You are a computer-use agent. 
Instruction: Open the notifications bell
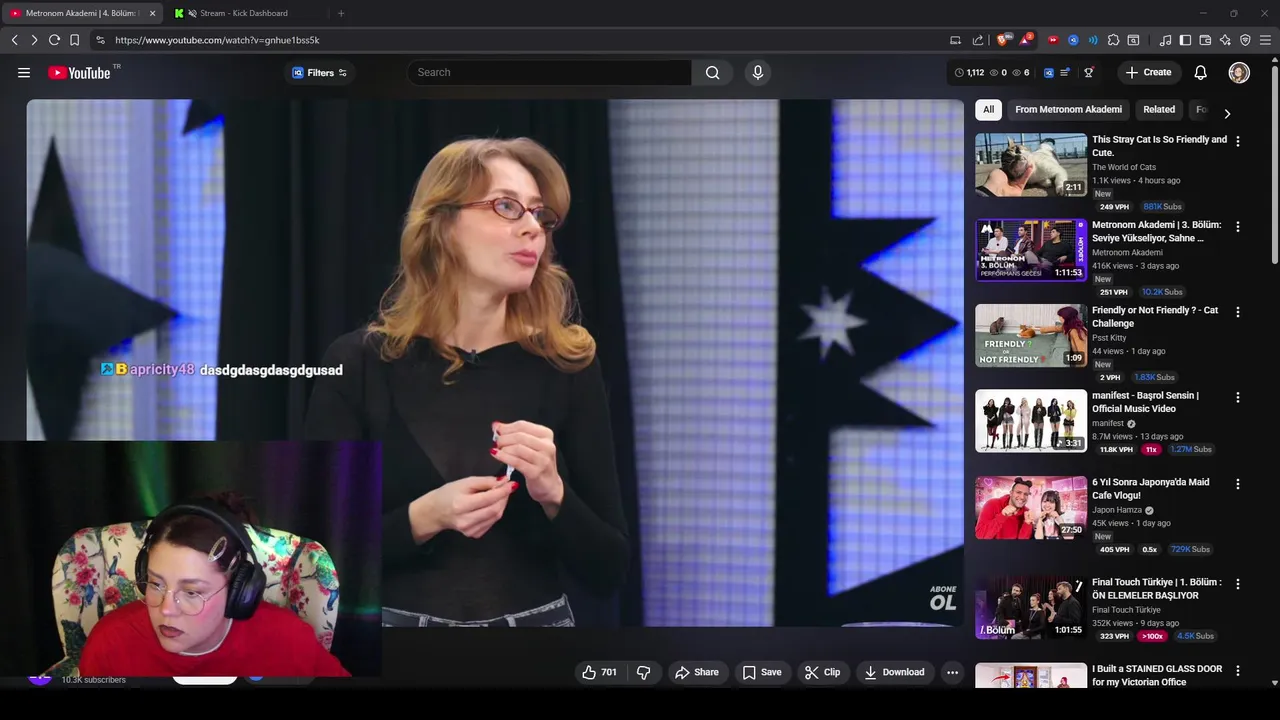(x=1201, y=72)
